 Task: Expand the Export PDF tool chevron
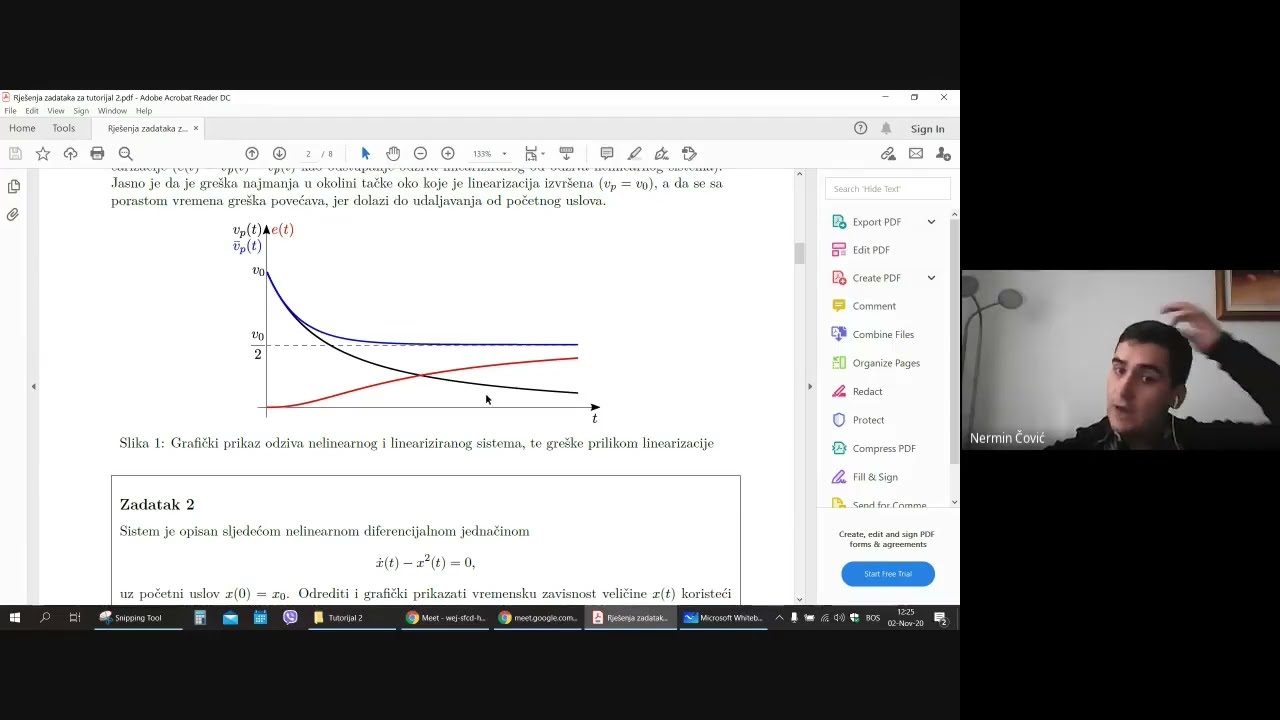point(931,222)
